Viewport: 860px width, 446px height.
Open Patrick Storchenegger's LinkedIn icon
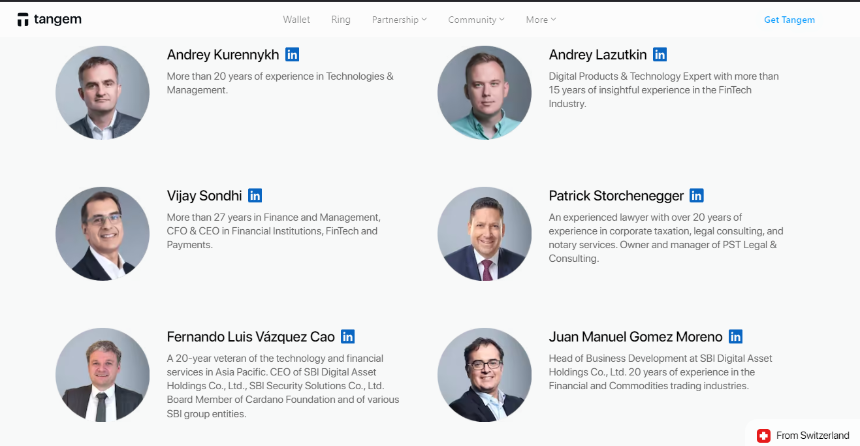coord(697,195)
